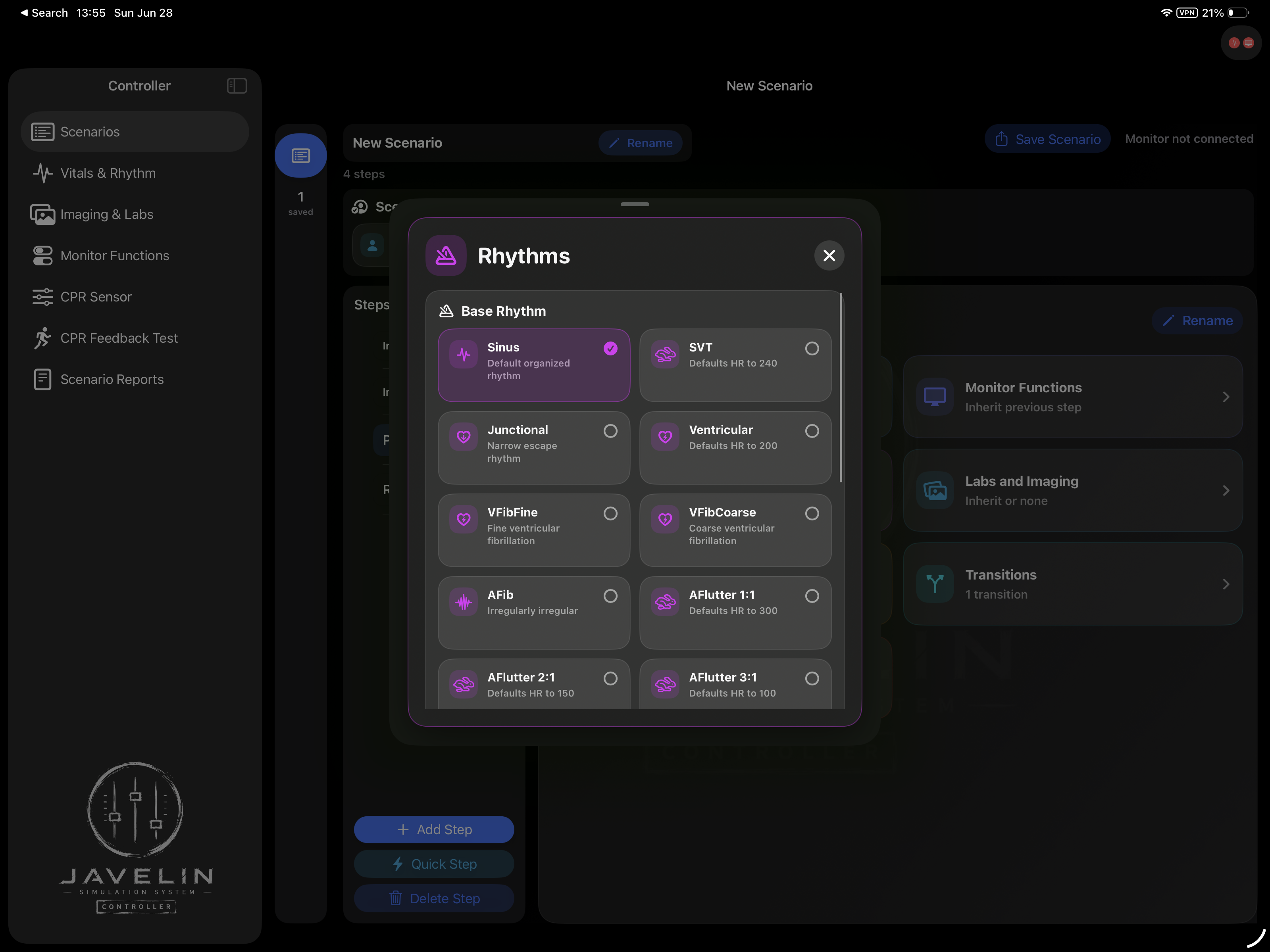The image size is (1270, 952).
Task: Select the Junctional rhythm radio button
Action: (x=610, y=431)
